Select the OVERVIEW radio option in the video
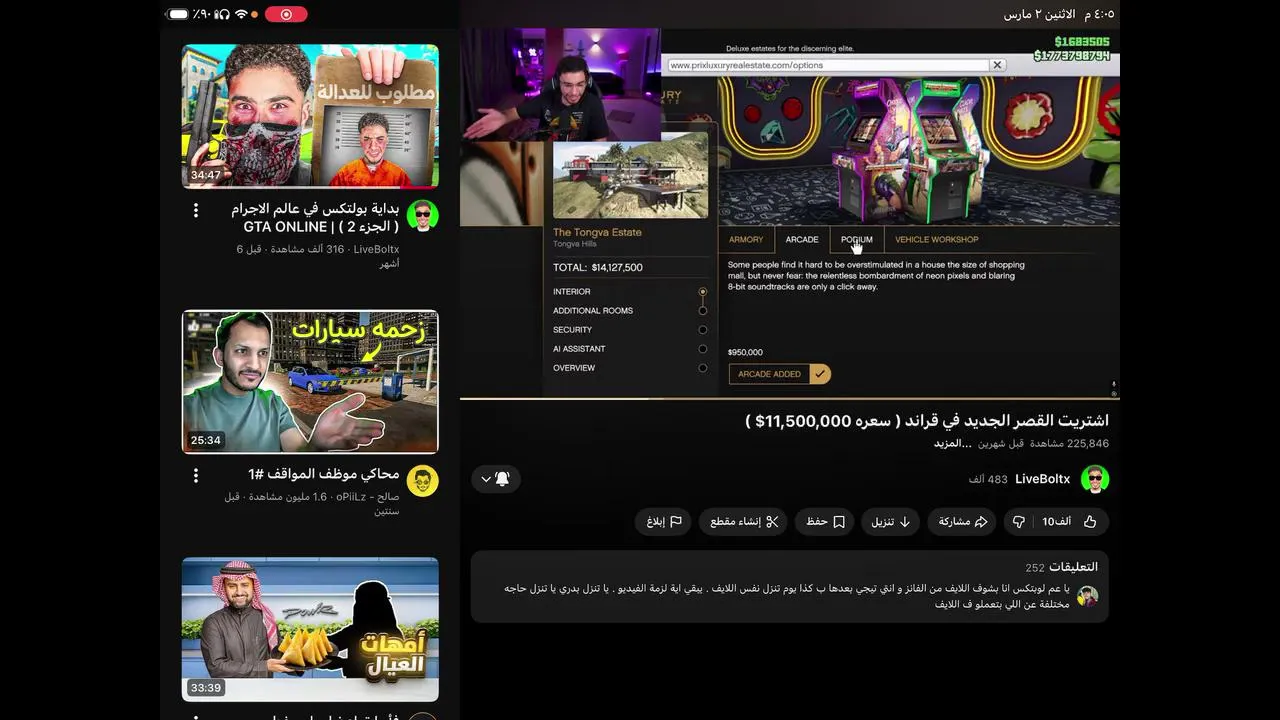This screenshot has height=720, width=1280. pos(703,368)
